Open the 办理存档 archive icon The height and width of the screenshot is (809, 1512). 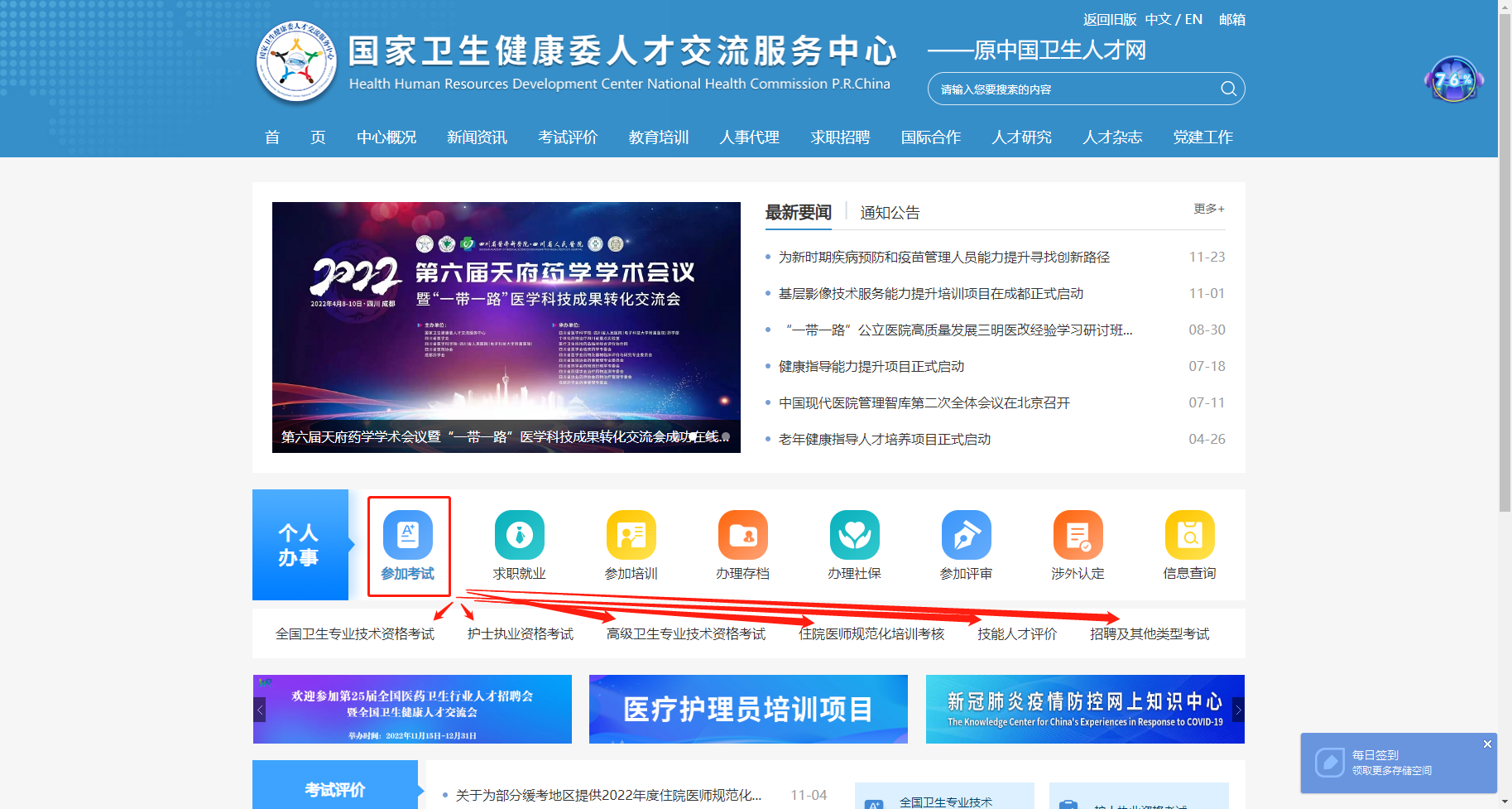click(x=743, y=535)
